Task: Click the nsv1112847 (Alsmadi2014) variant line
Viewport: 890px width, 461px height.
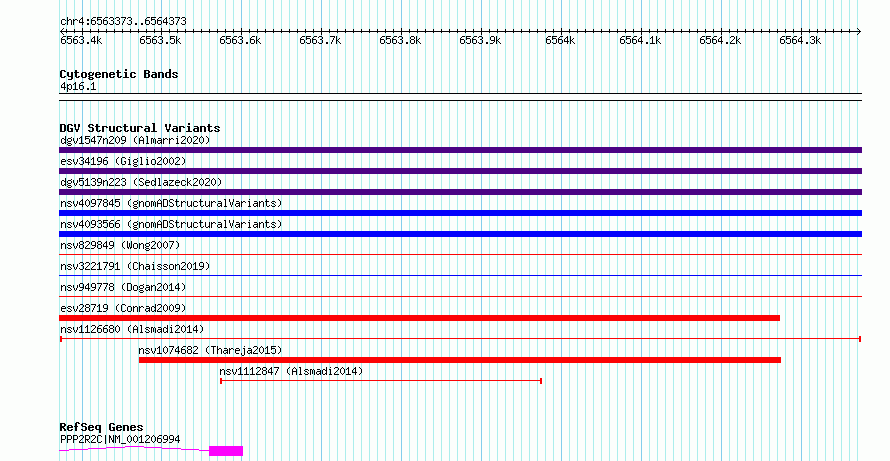Action: pyautogui.click(x=381, y=381)
